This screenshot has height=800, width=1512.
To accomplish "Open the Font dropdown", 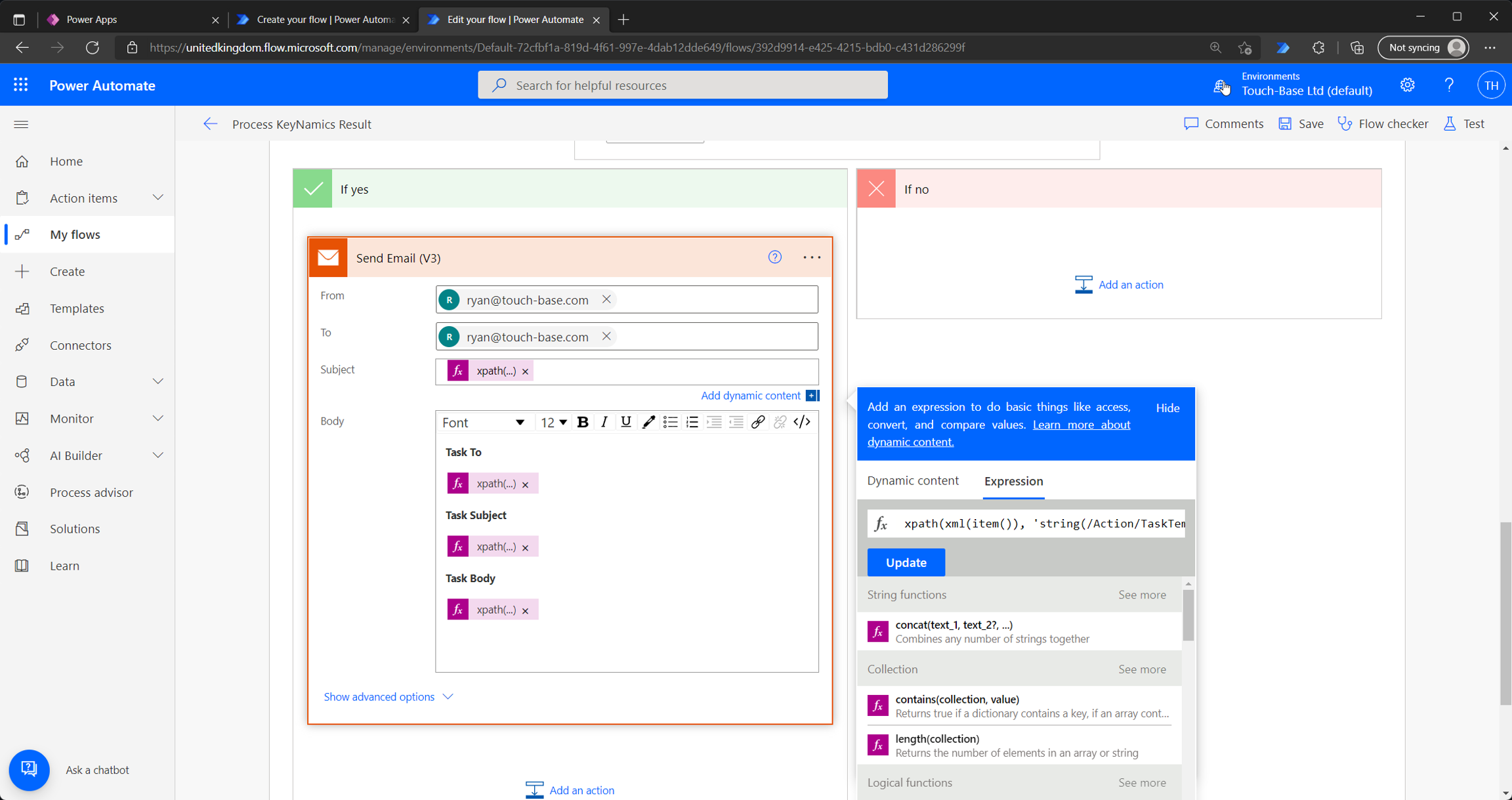I will click(x=484, y=422).
